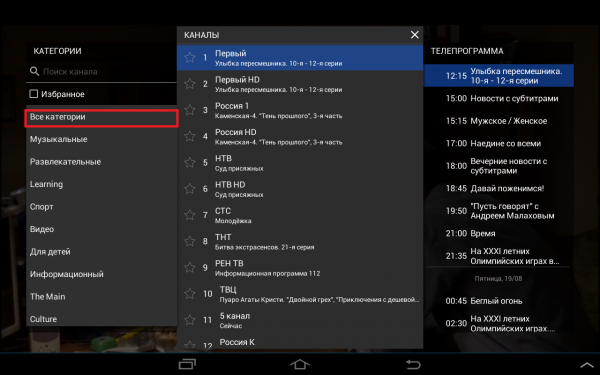
Task: Open The Main category
Action: [x=101, y=297]
